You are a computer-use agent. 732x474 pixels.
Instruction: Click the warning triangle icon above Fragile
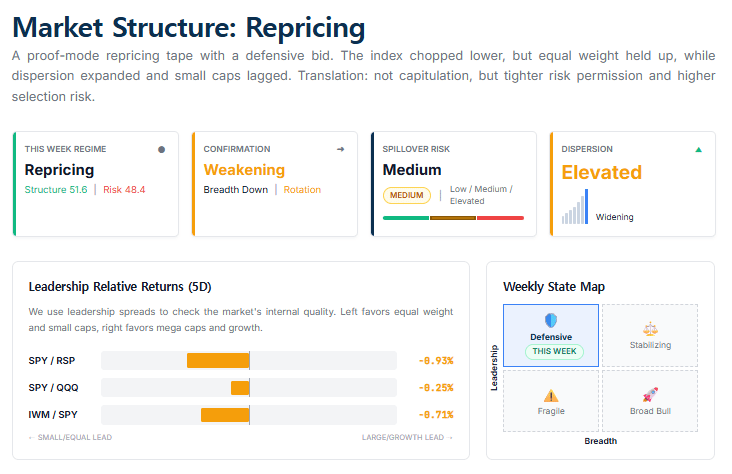pos(551,395)
